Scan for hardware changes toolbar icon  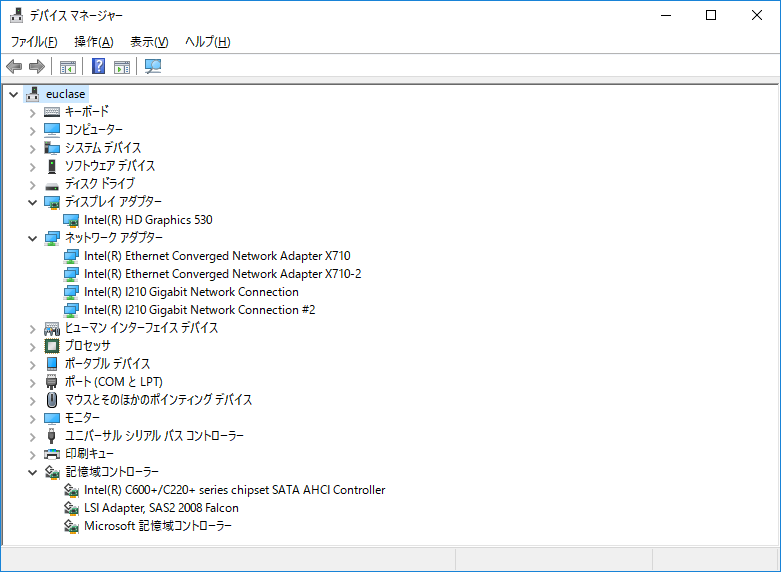(153, 66)
